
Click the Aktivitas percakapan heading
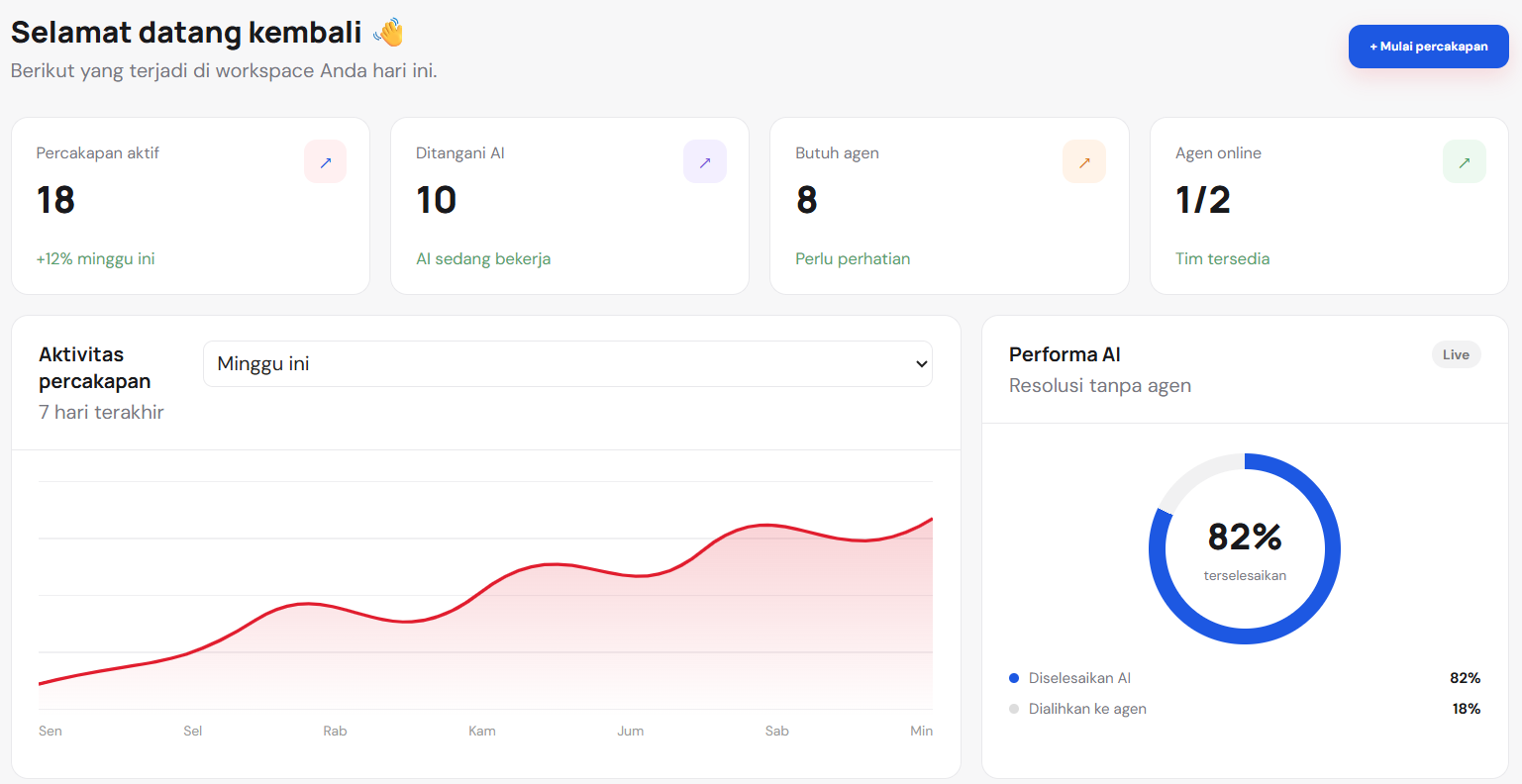click(x=95, y=367)
